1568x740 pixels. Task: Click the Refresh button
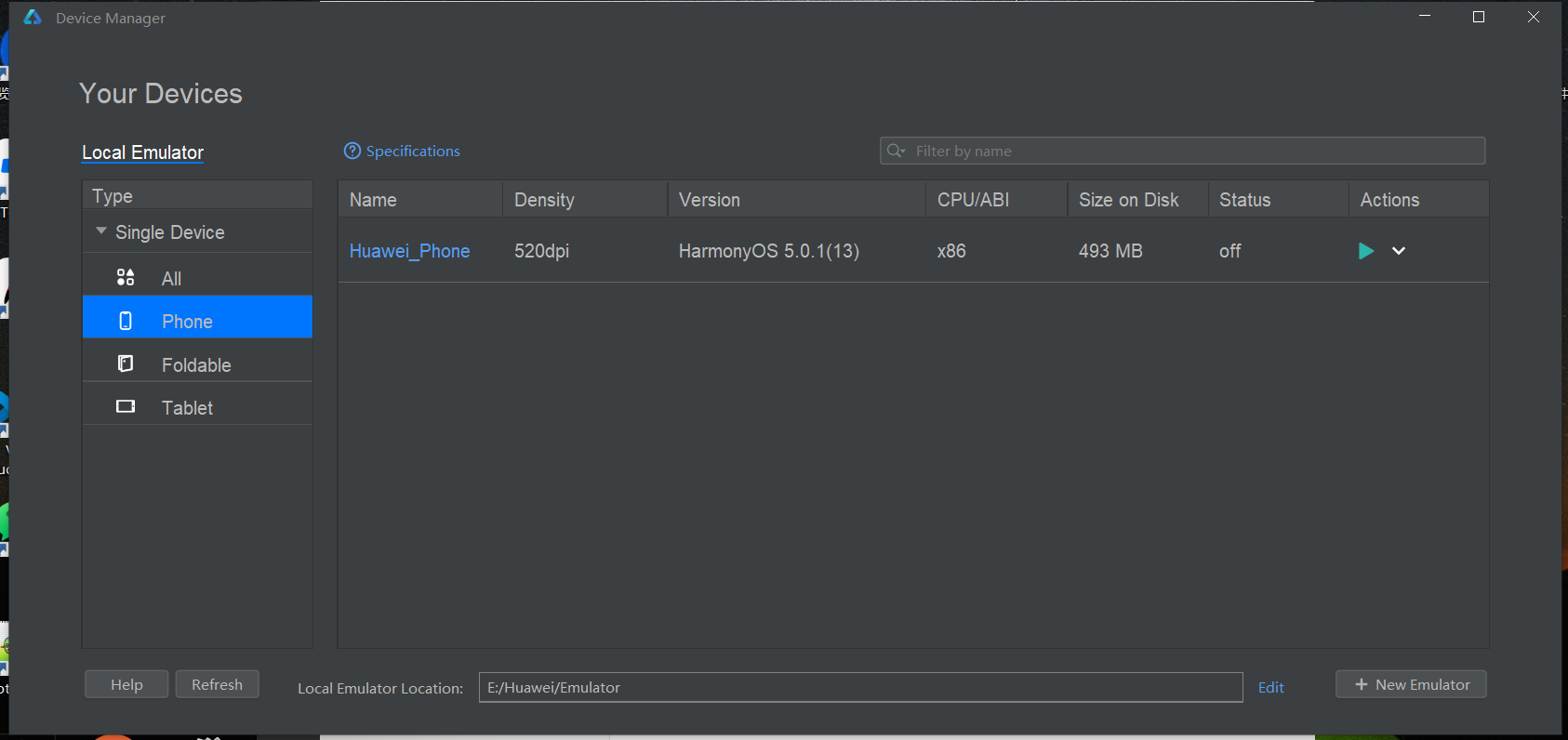(x=217, y=684)
